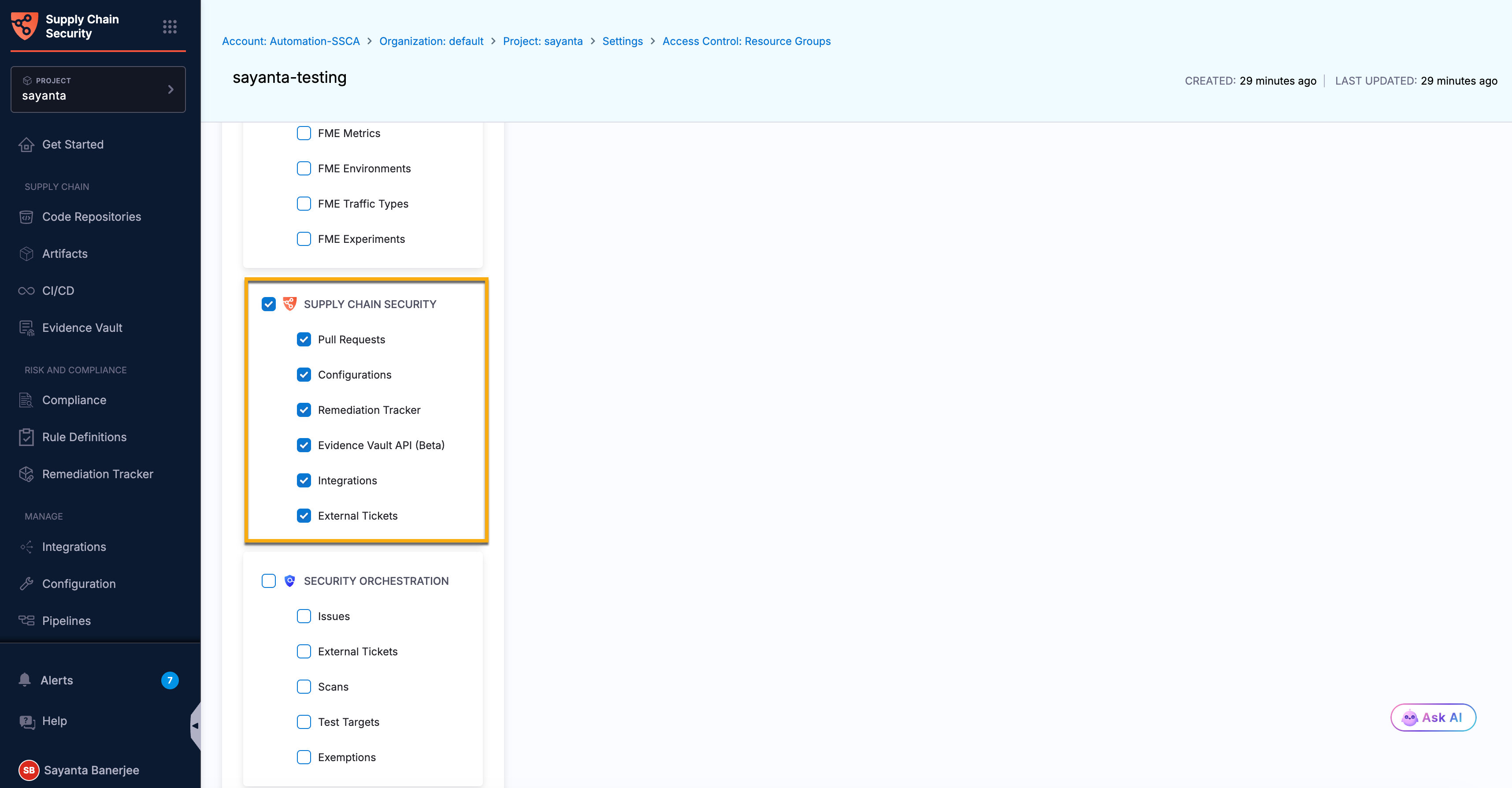Click the Alerts bell icon

(x=25, y=680)
